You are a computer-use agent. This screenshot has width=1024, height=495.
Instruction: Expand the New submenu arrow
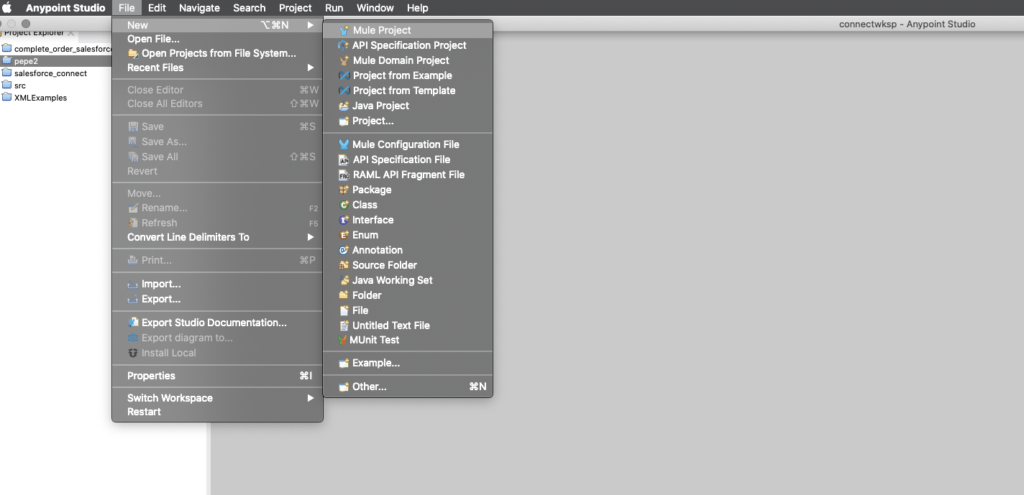click(x=311, y=25)
